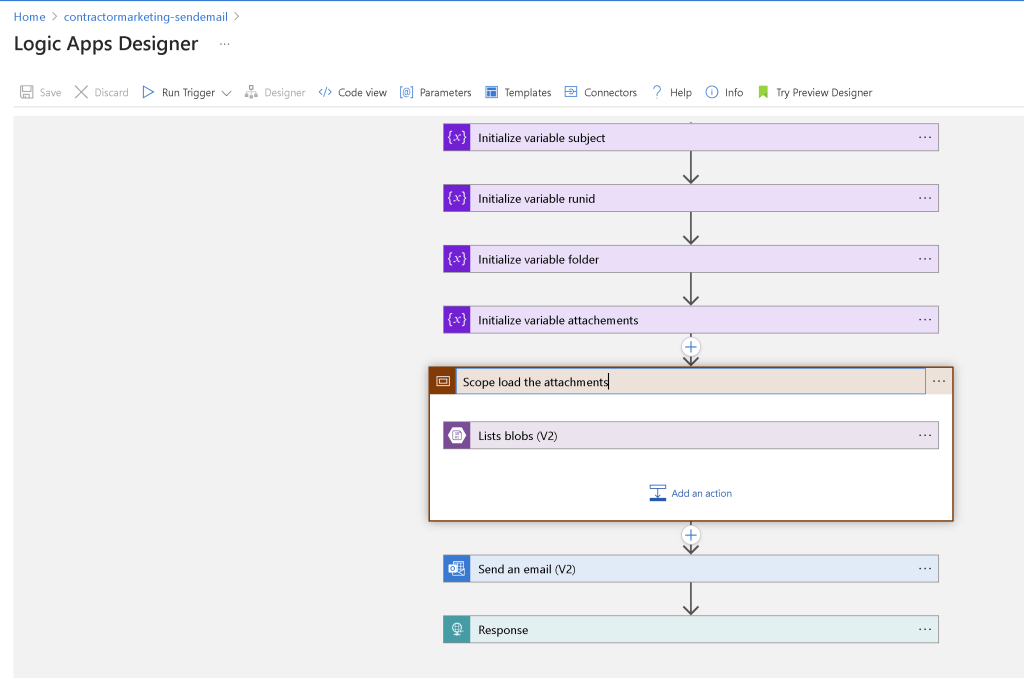The height and width of the screenshot is (678, 1024).
Task: Open the Connectors pane
Action: pyautogui.click(x=601, y=92)
